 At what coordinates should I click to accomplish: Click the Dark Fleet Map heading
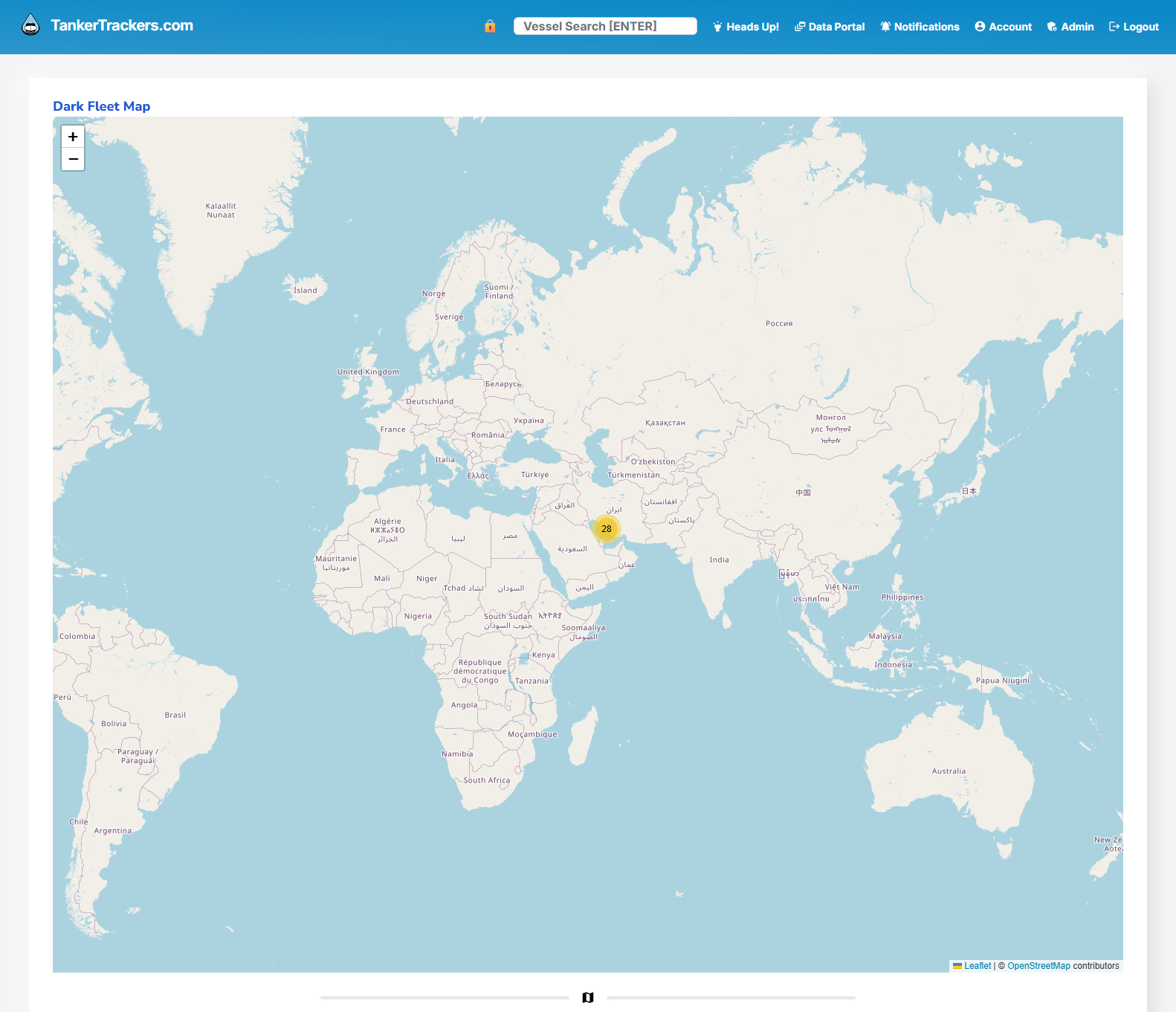click(102, 106)
